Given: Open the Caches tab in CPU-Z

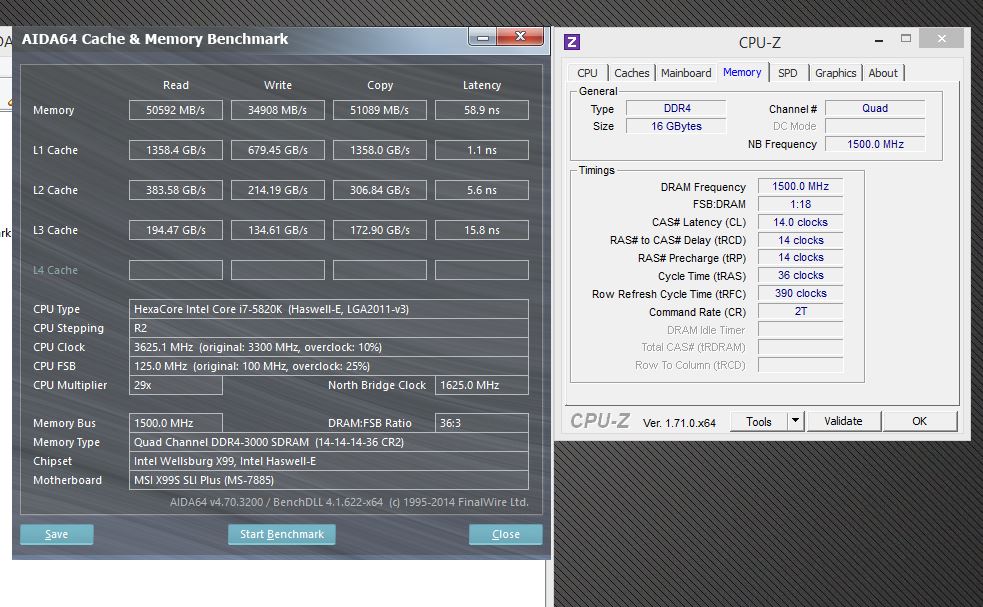Looking at the screenshot, I should [x=631, y=73].
